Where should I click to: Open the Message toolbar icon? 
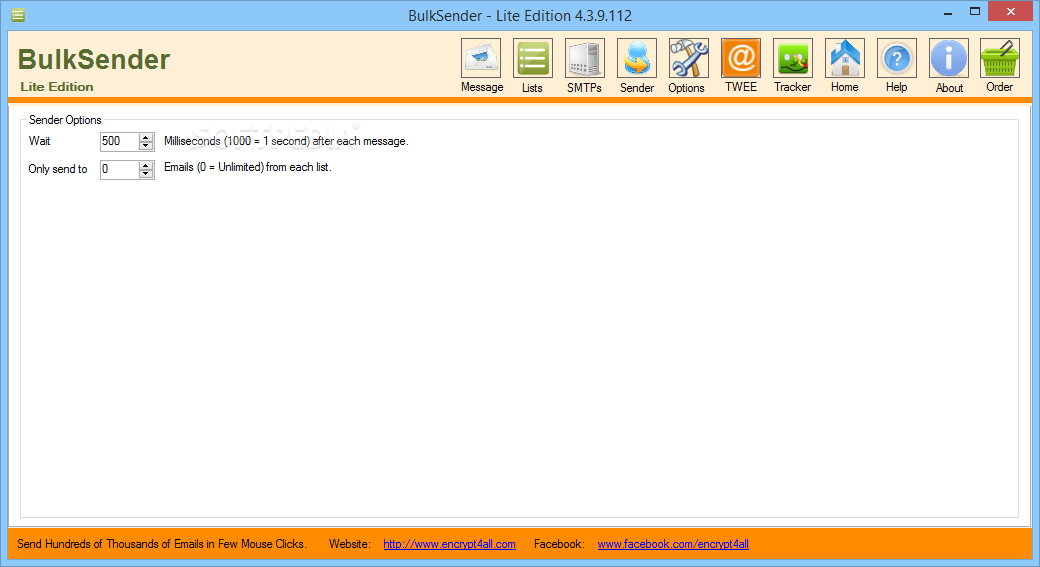481,58
